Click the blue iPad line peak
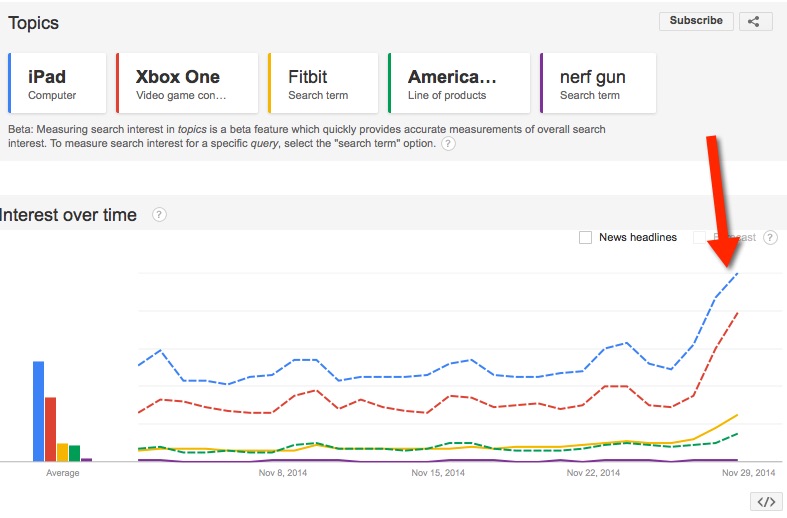The height and width of the screenshot is (518, 787). coord(737,274)
